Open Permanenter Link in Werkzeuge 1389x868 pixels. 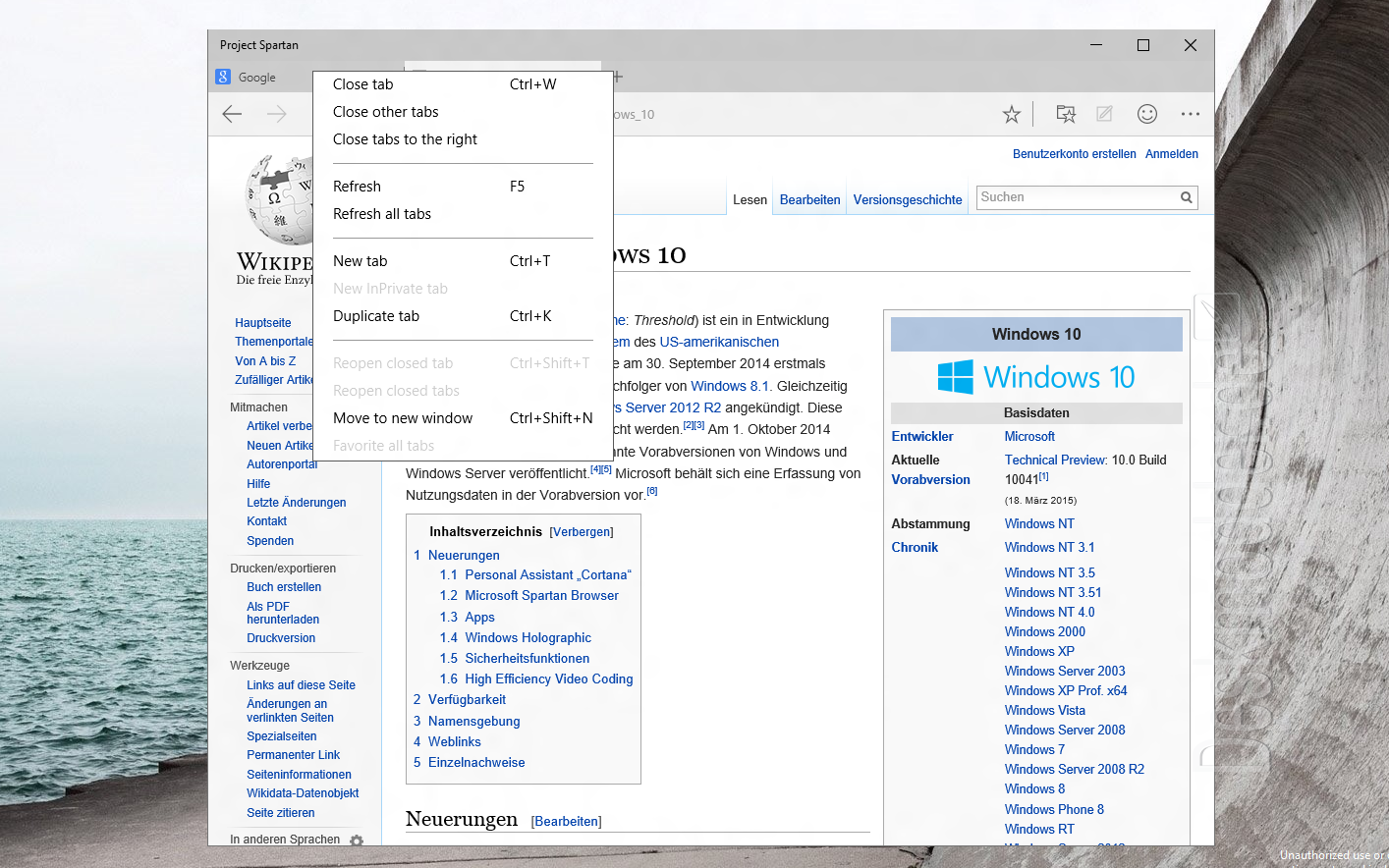[x=293, y=755]
